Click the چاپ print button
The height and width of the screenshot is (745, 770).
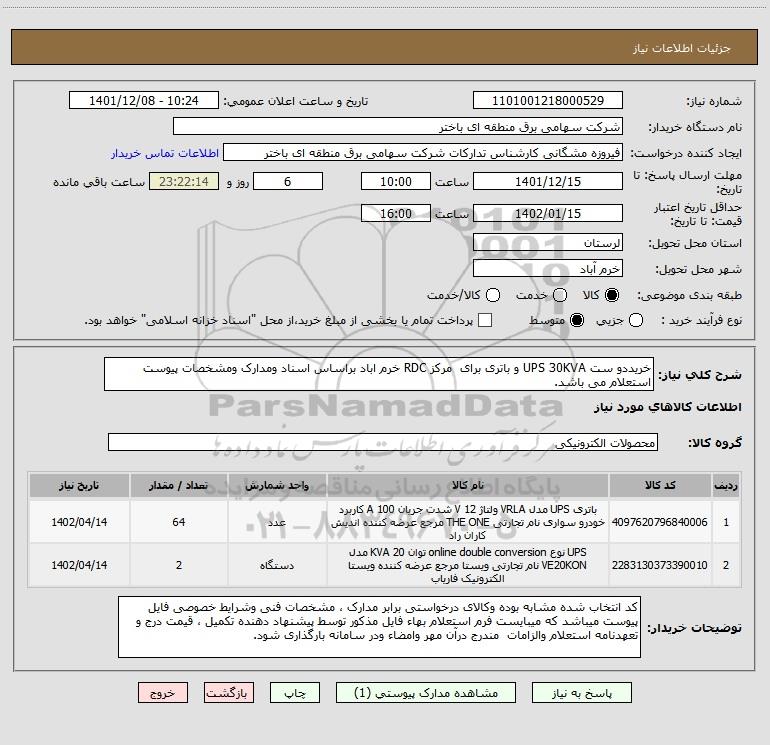pos(295,692)
